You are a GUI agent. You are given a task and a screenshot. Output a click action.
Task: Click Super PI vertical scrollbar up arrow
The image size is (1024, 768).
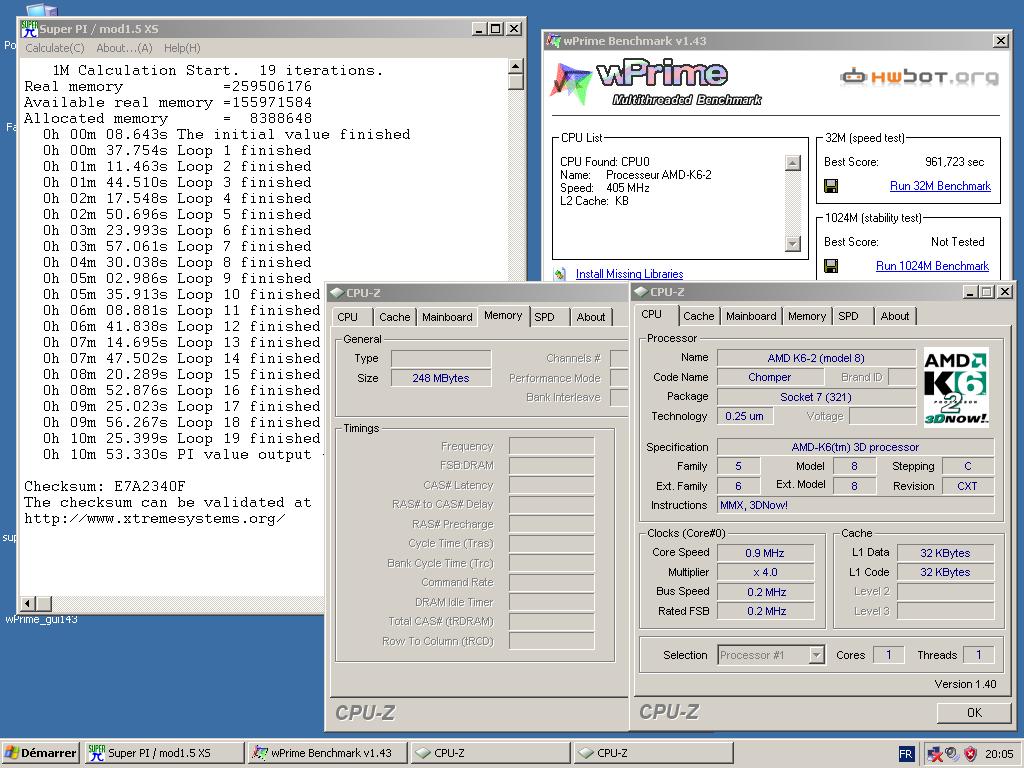(x=515, y=66)
